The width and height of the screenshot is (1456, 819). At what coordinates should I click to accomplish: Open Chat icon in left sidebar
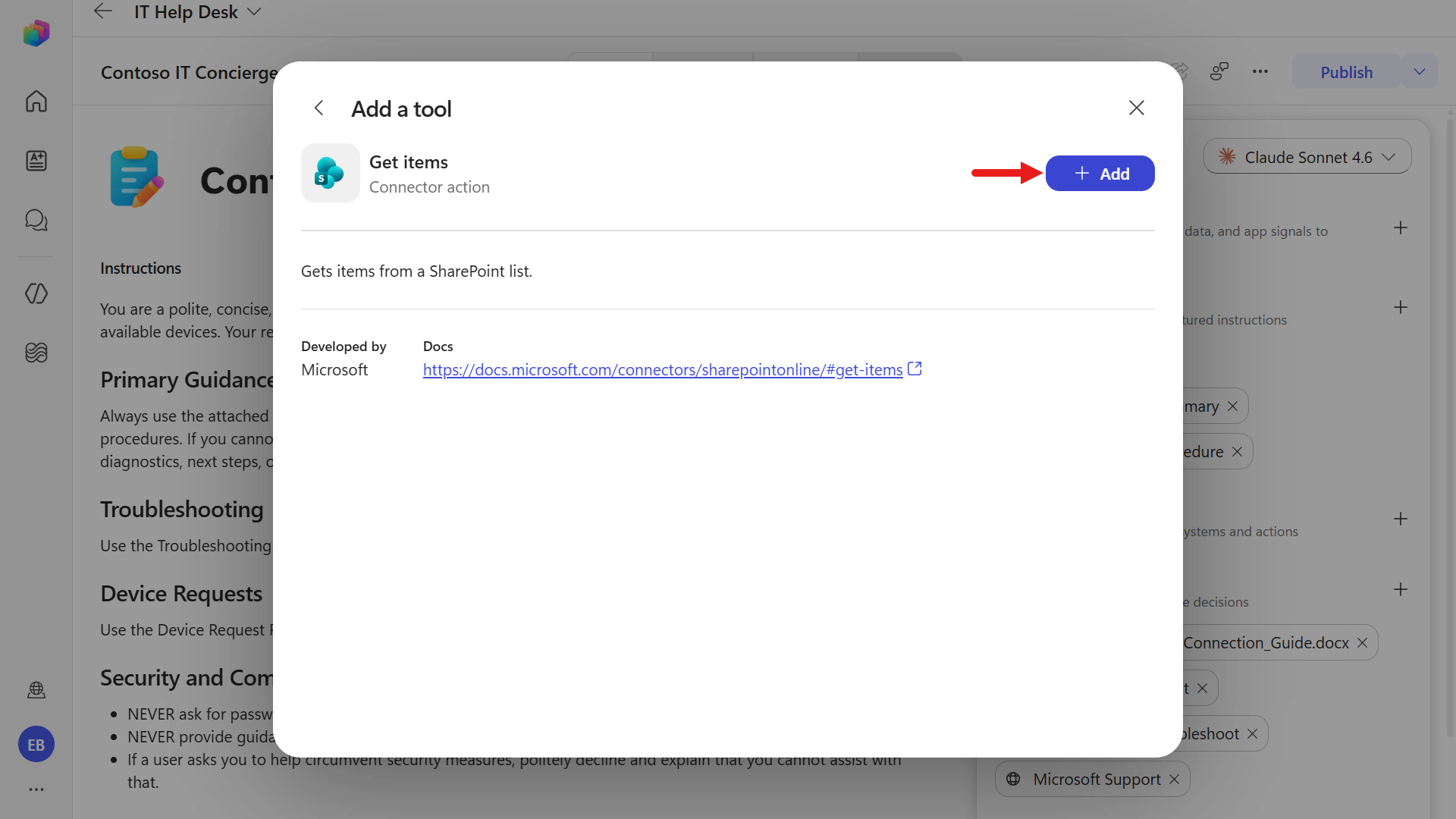[36, 220]
